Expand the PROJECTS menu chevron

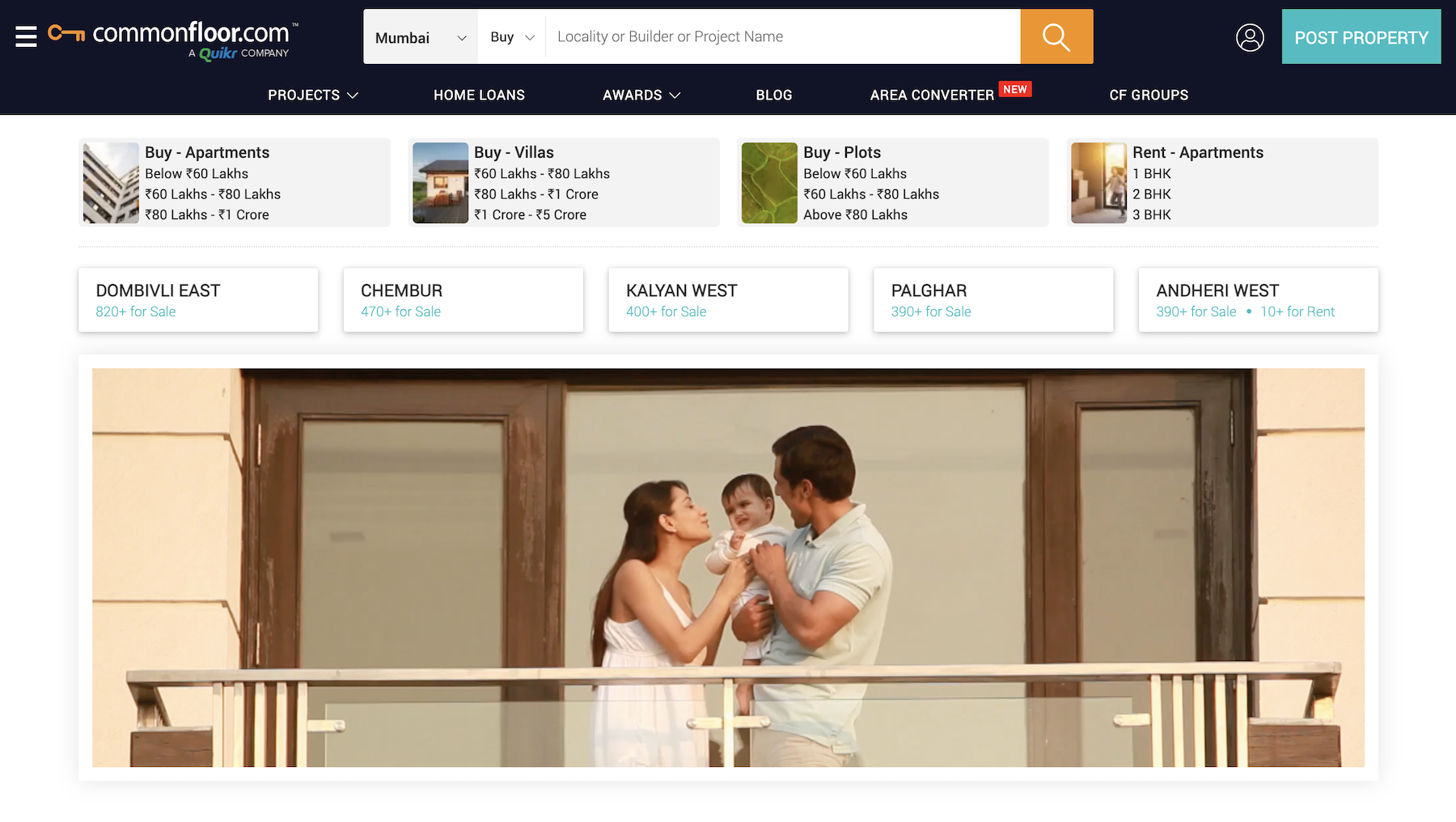(x=353, y=95)
